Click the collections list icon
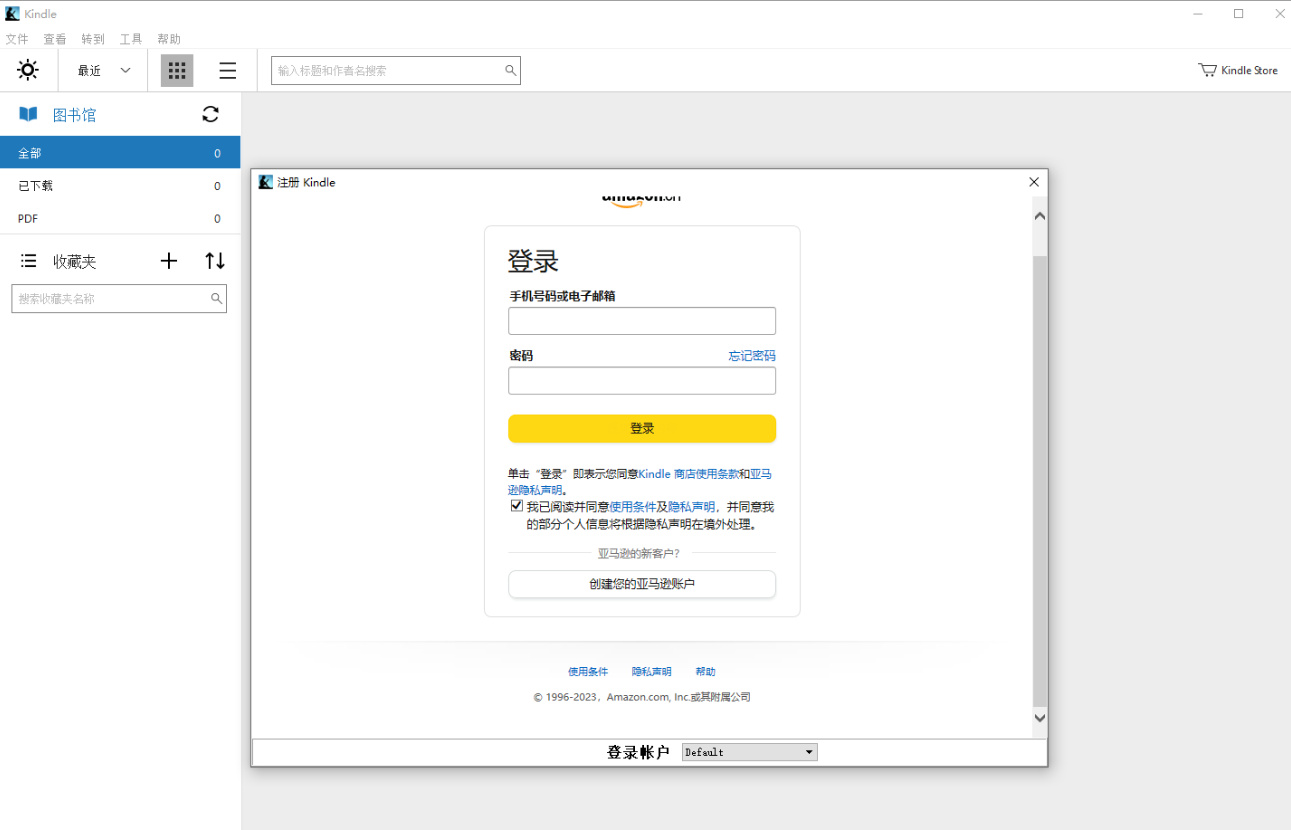 click(x=28, y=261)
